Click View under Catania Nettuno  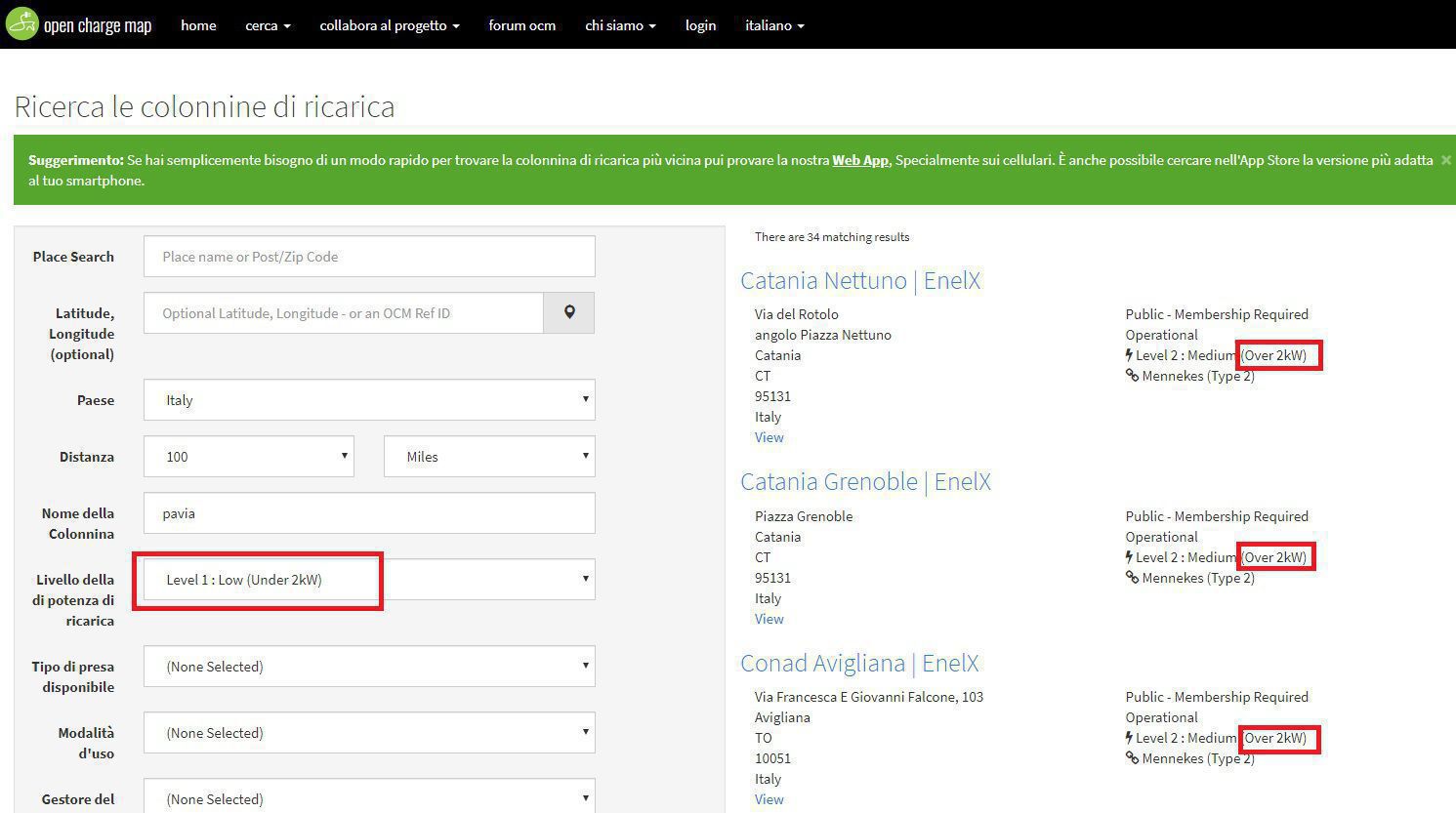(770, 437)
